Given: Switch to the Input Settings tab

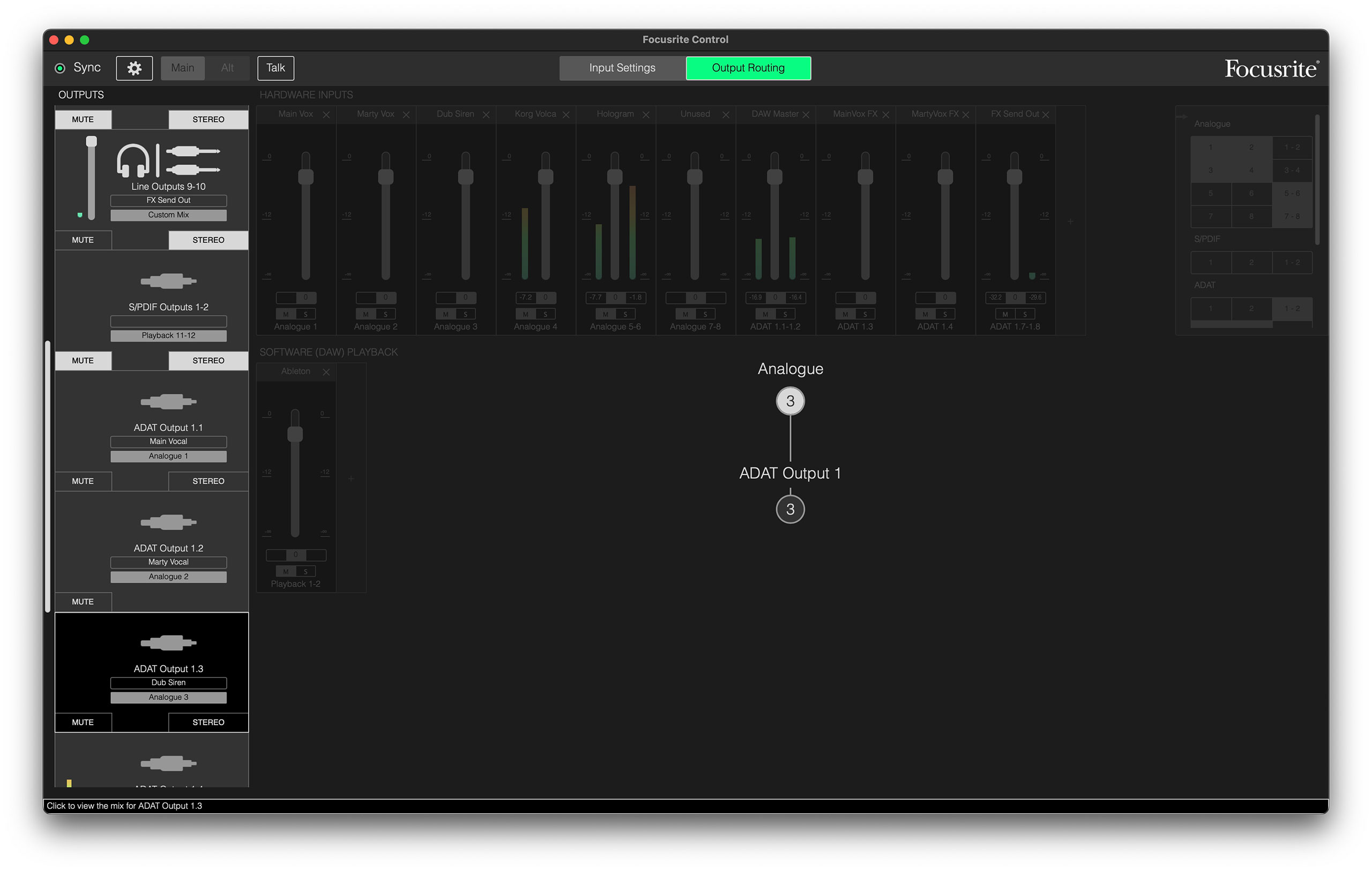Looking at the screenshot, I should [622, 69].
